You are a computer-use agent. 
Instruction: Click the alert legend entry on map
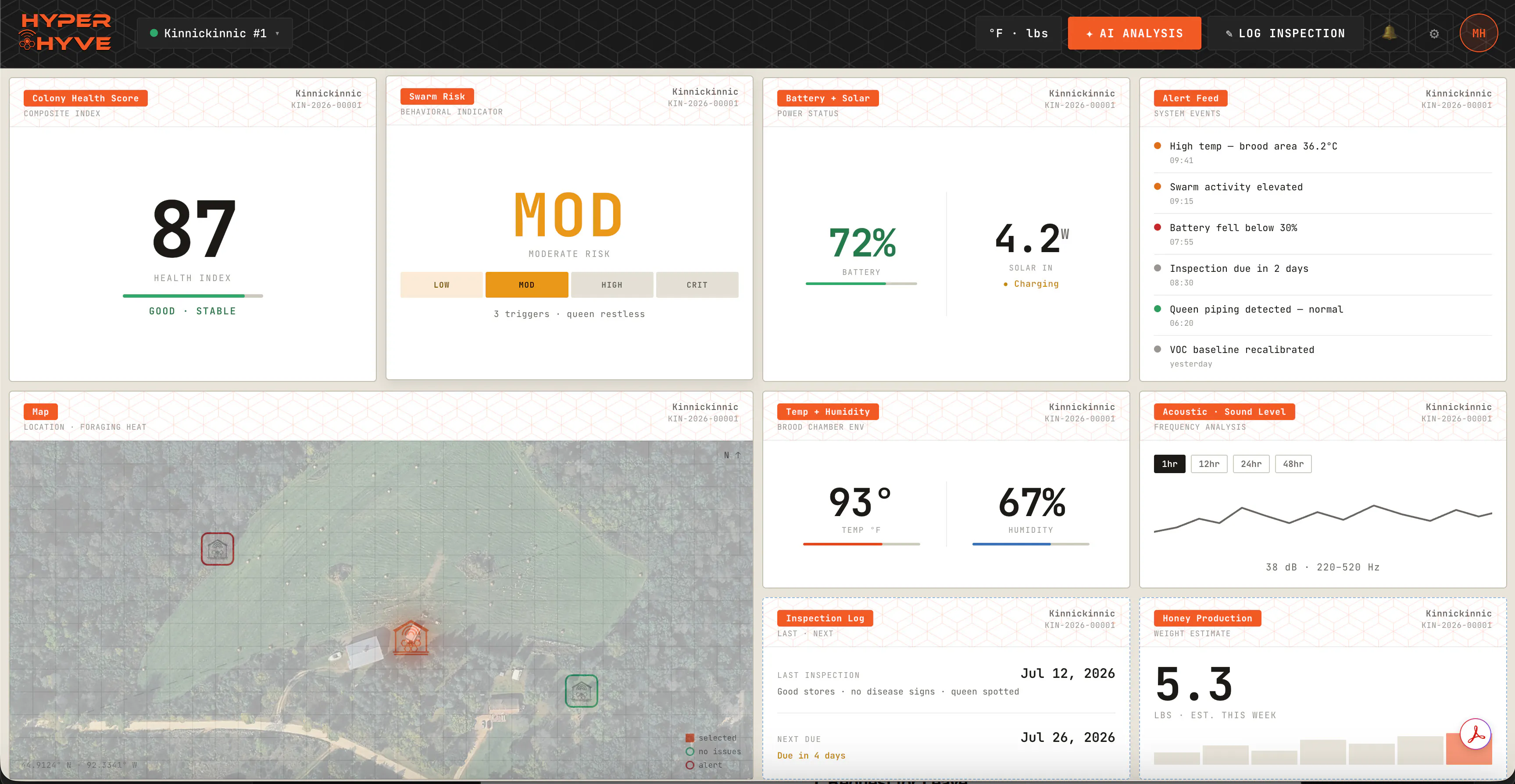click(704, 765)
